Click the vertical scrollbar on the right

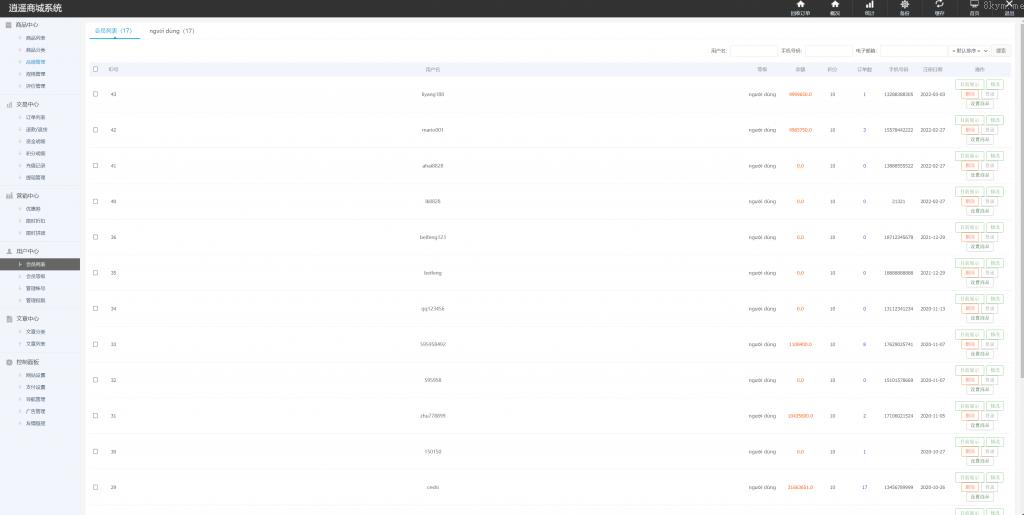(1020, 200)
